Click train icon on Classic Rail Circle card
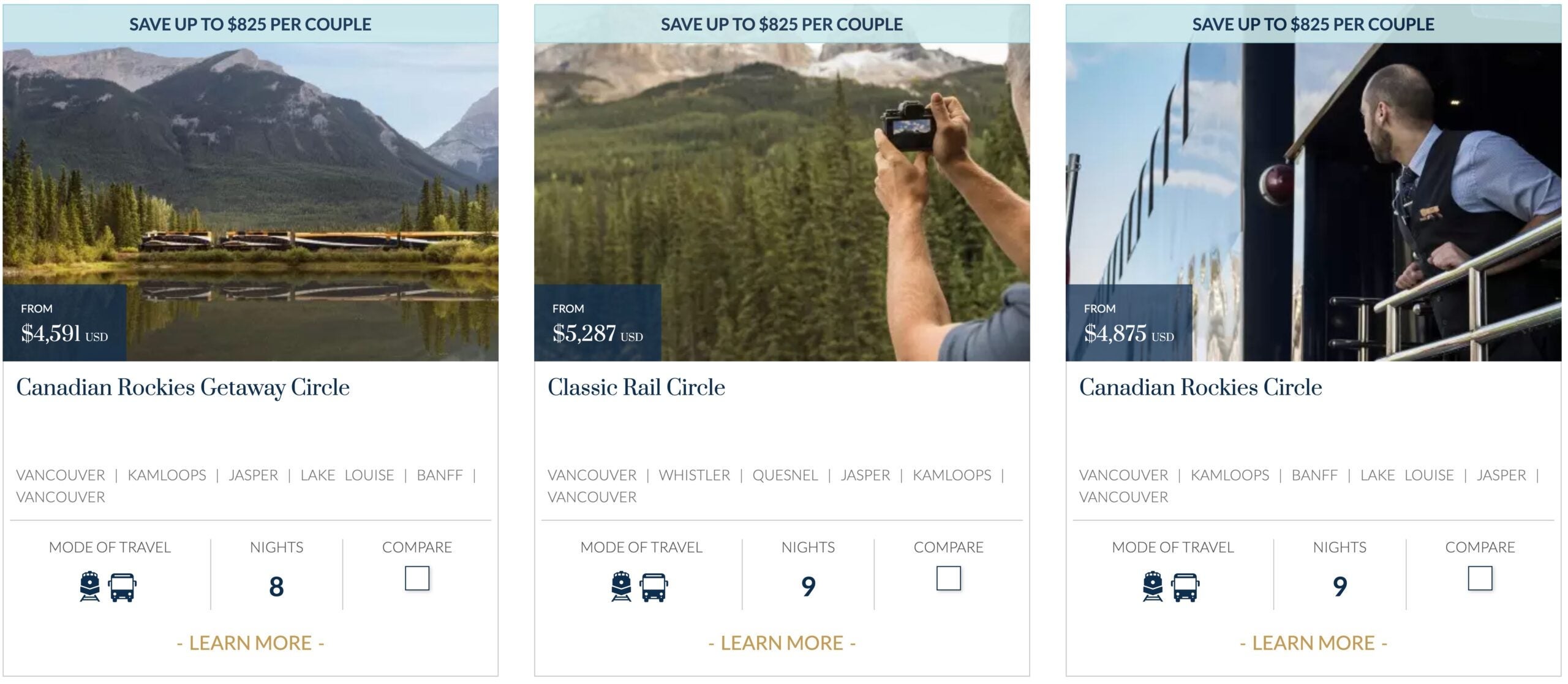The image size is (1568, 684). coord(622,587)
